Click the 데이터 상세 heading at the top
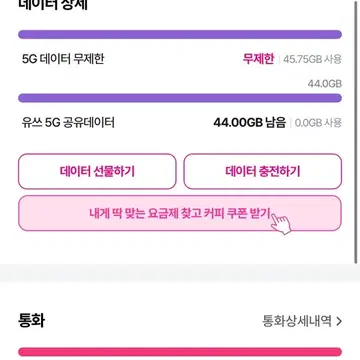360x360 pixels. pyautogui.click(x=53, y=5)
